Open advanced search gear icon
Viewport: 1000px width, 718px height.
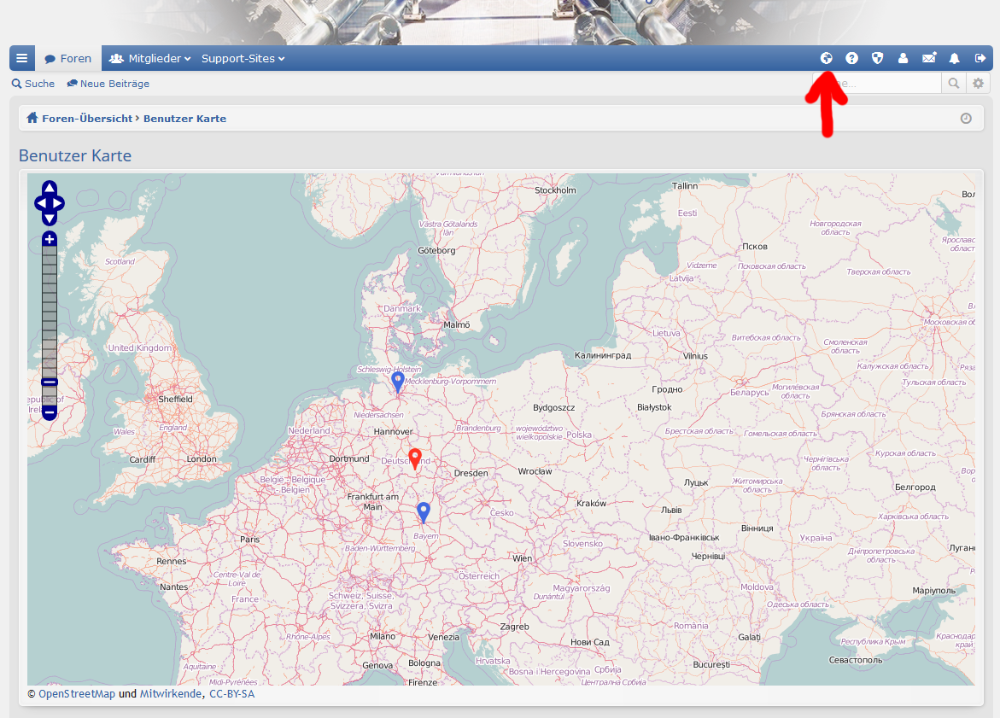coord(978,83)
